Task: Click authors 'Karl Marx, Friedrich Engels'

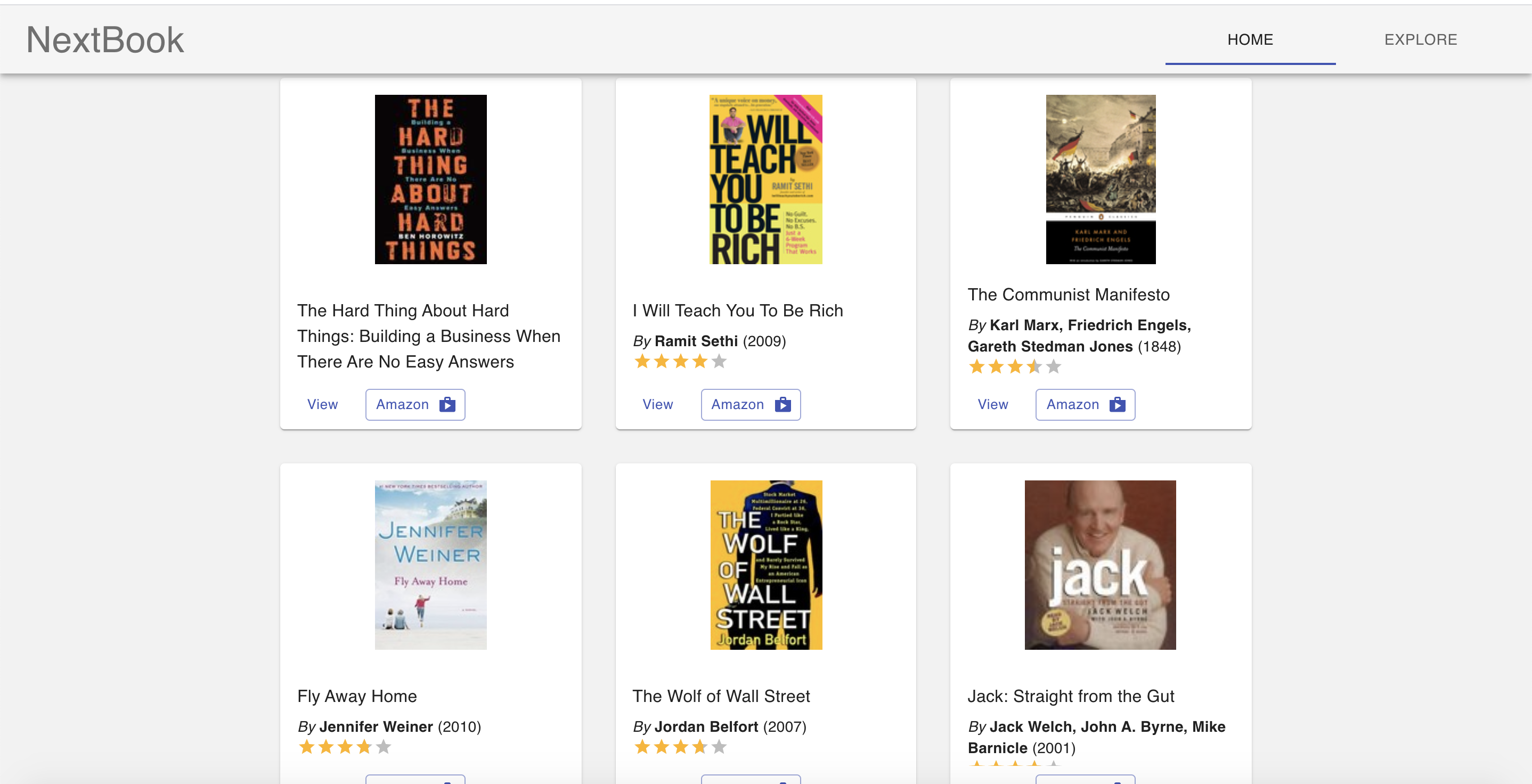Action: (x=1090, y=325)
